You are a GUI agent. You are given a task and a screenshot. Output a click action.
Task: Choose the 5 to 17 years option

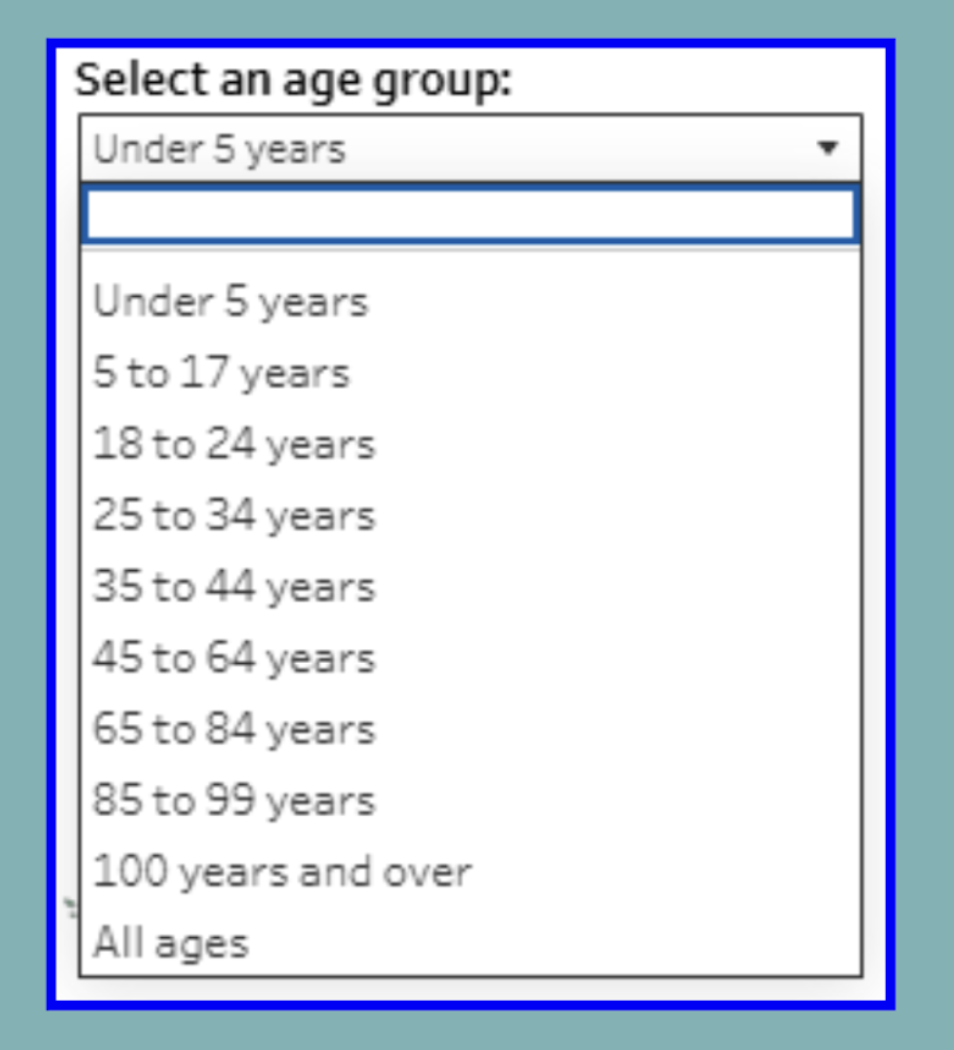(222, 374)
